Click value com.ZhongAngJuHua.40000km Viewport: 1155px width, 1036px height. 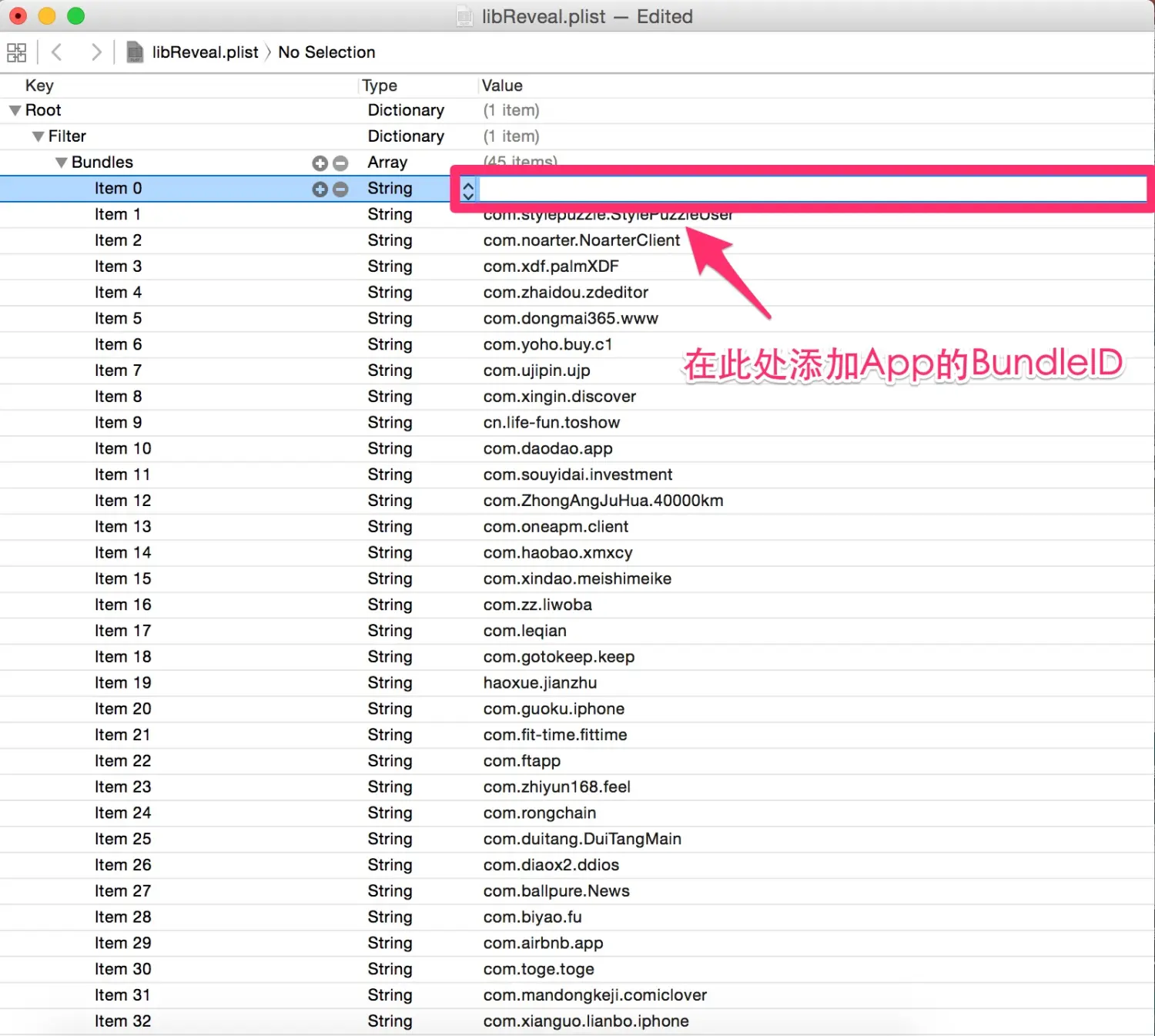603,501
